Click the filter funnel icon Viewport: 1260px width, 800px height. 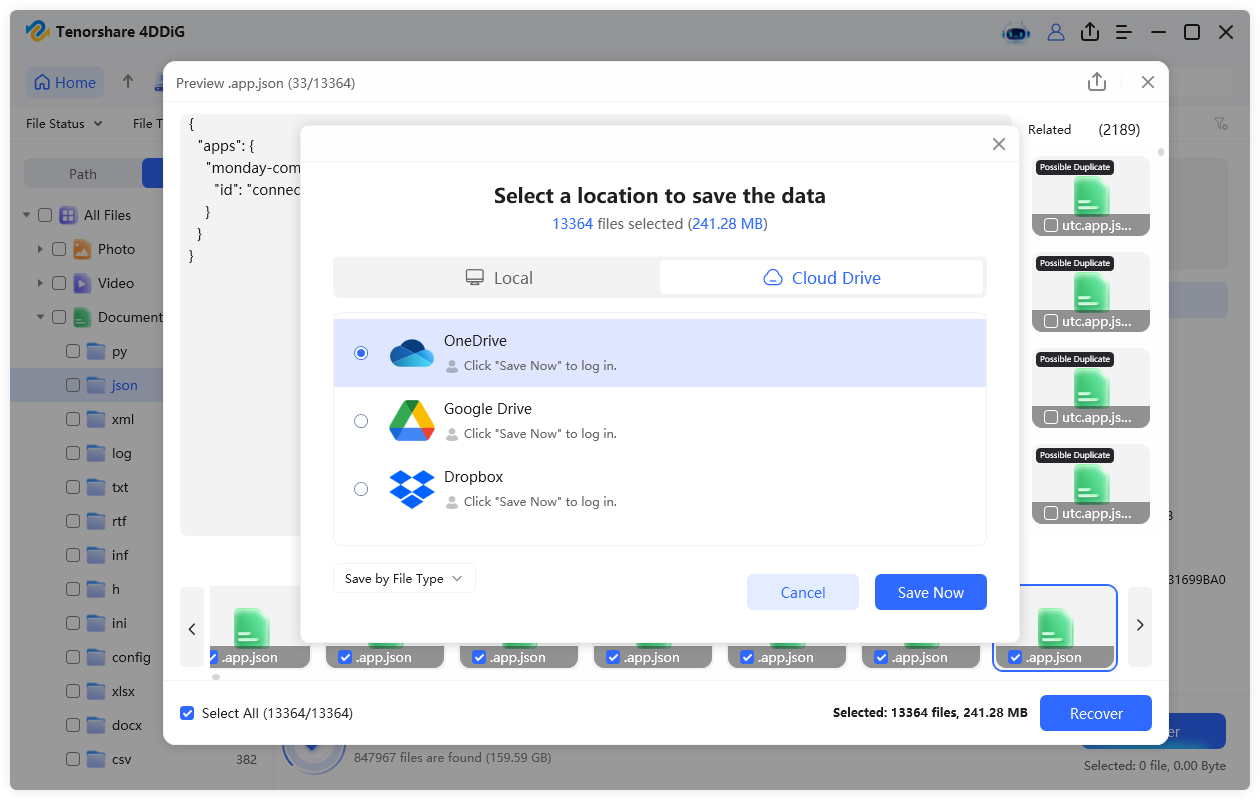[x=1221, y=123]
